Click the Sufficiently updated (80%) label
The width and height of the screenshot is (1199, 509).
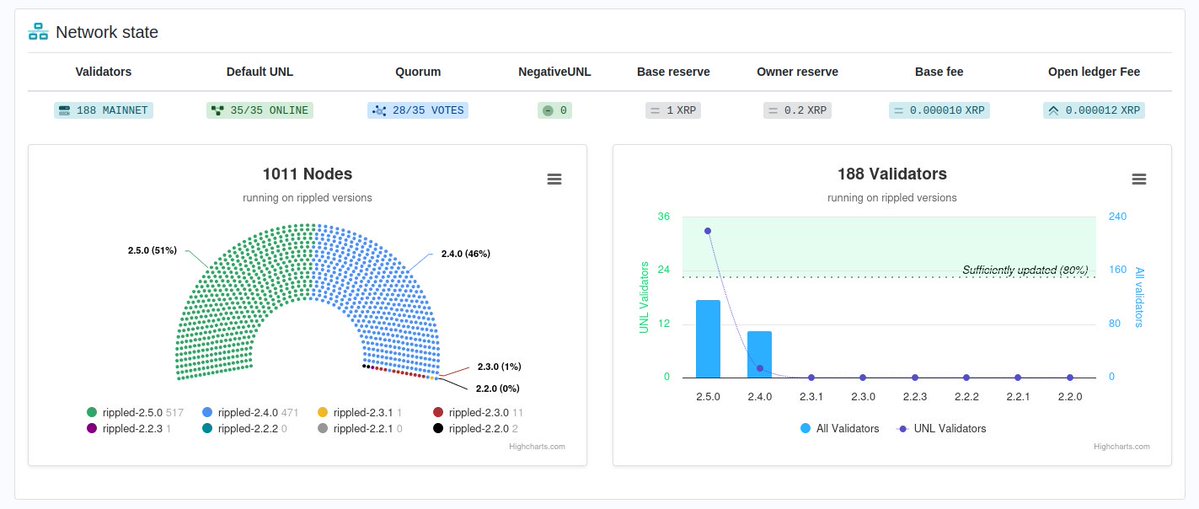pyautogui.click(x=1025, y=270)
